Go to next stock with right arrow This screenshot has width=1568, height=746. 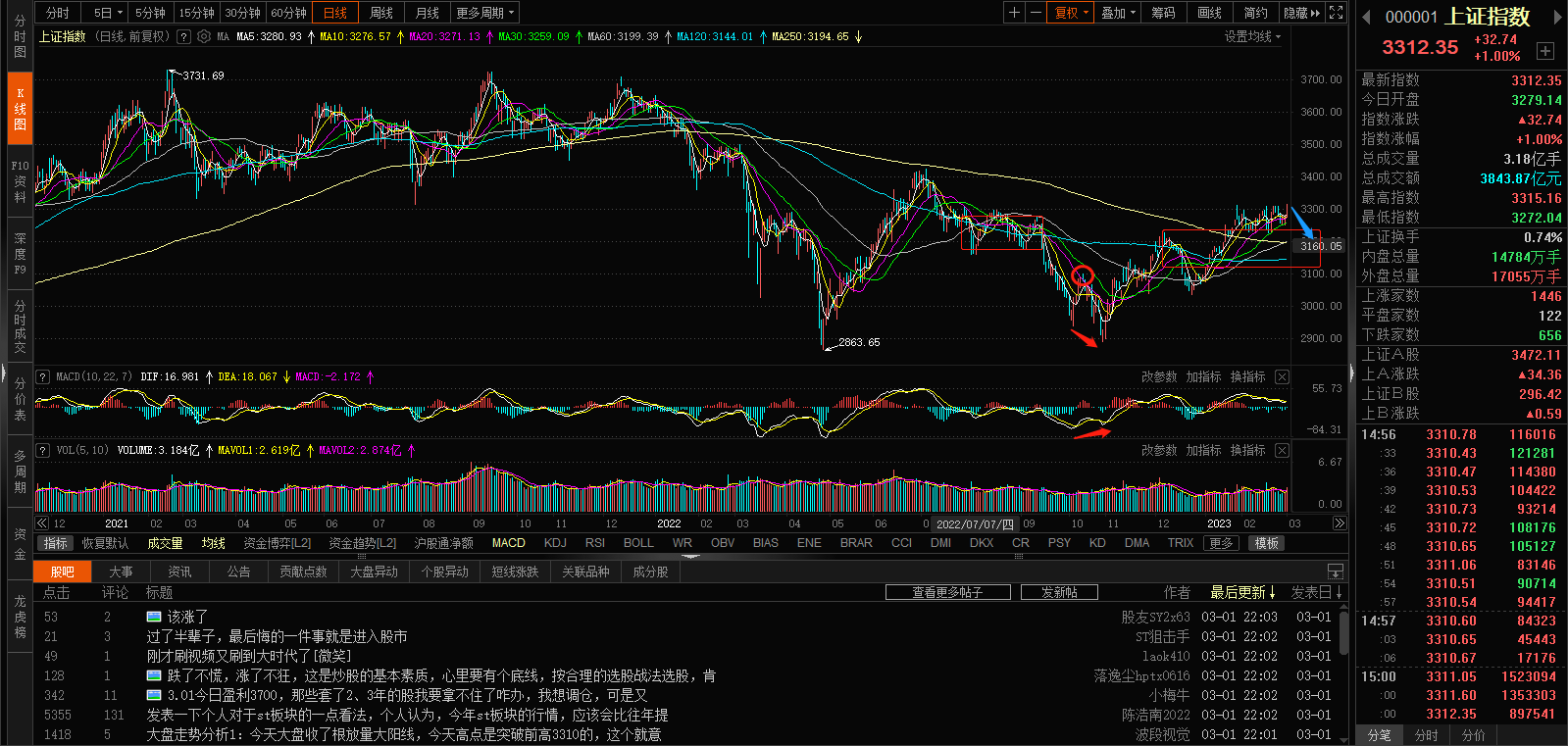point(1556,17)
